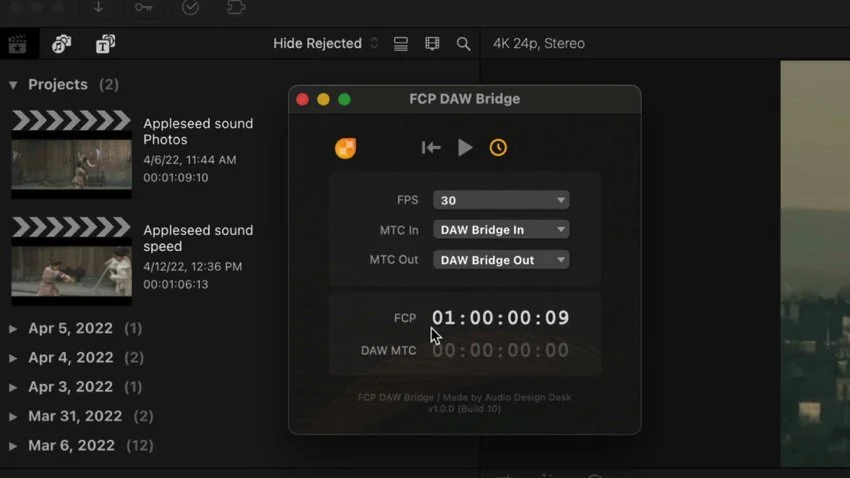Screen dimensions: 850x478
Task: Expand the Apr 4, 2022 group
Action: pyautogui.click(x=13, y=358)
